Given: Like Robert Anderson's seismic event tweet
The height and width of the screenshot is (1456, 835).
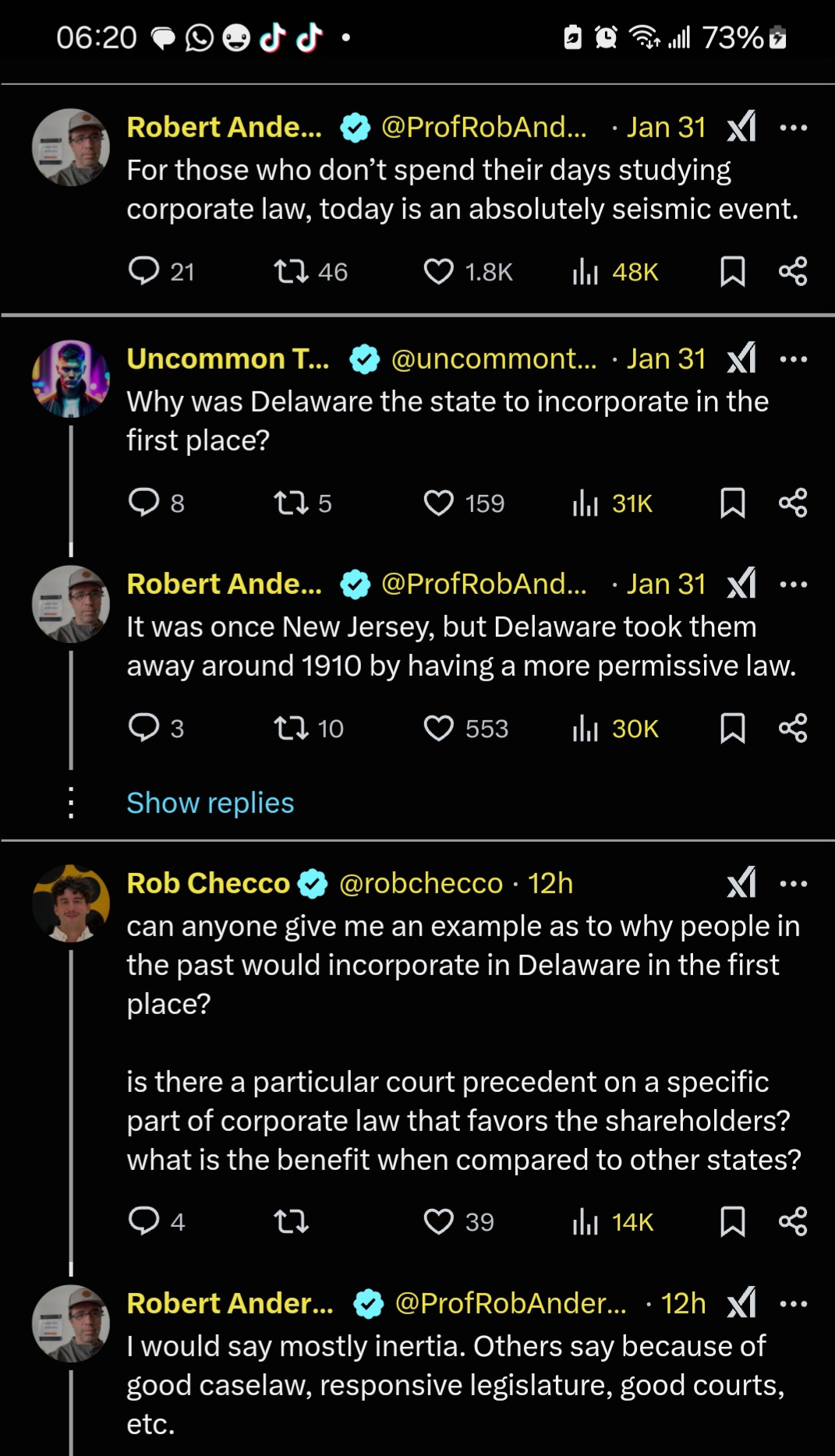Looking at the screenshot, I should pos(438,272).
